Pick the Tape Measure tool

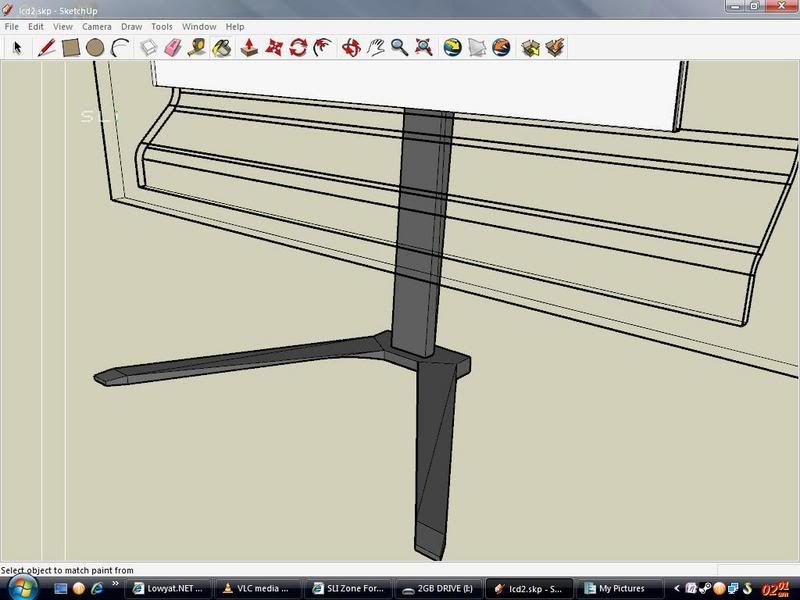(x=198, y=47)
